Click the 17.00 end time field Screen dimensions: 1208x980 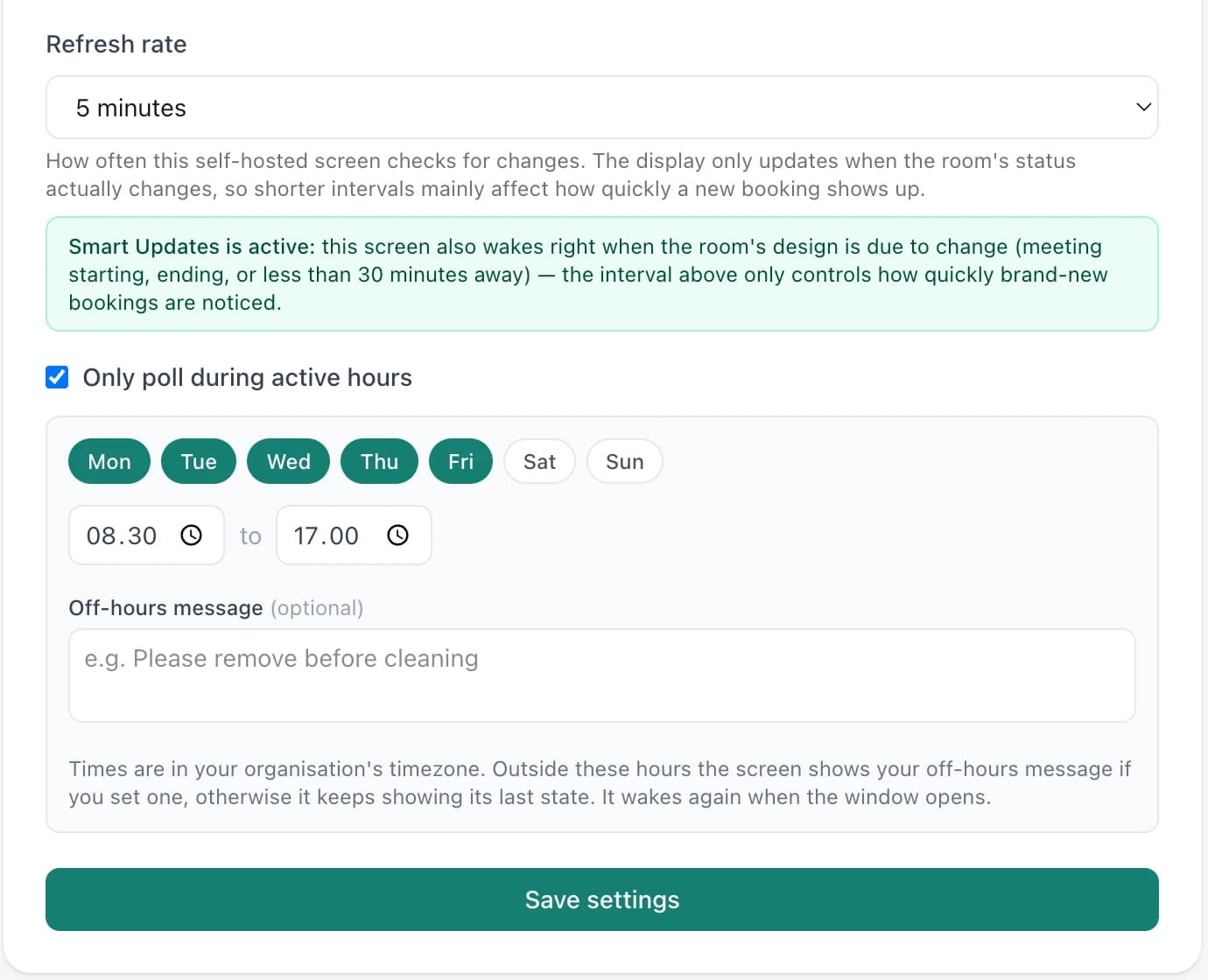(354, 535)
